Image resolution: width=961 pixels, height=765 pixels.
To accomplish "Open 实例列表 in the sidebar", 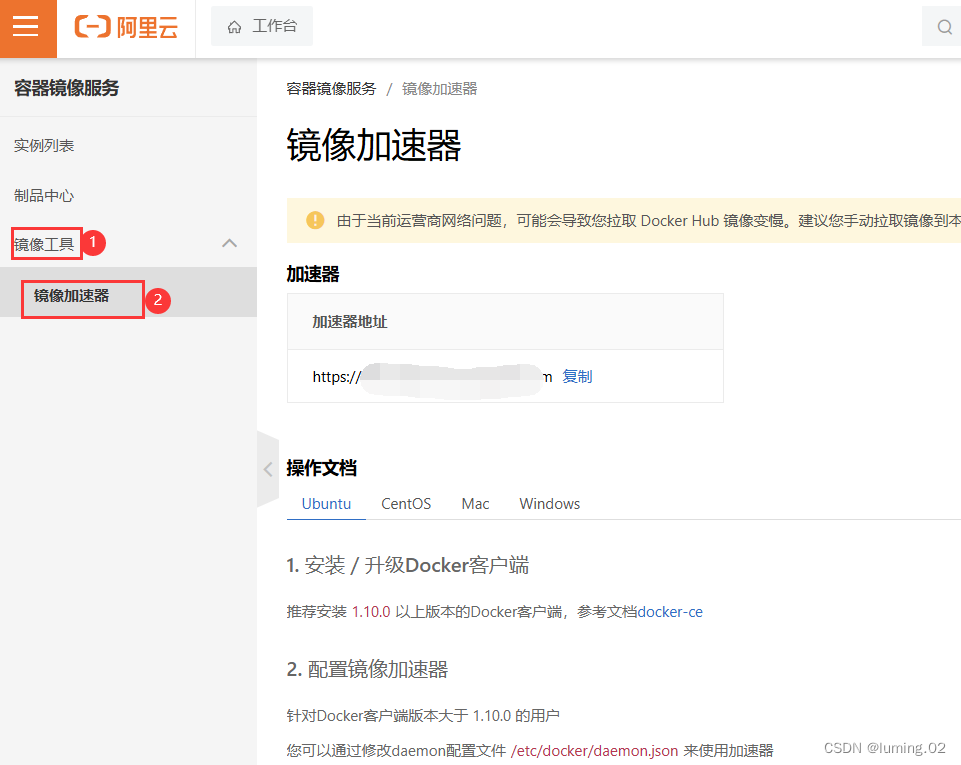I will [x=44, y=145].
